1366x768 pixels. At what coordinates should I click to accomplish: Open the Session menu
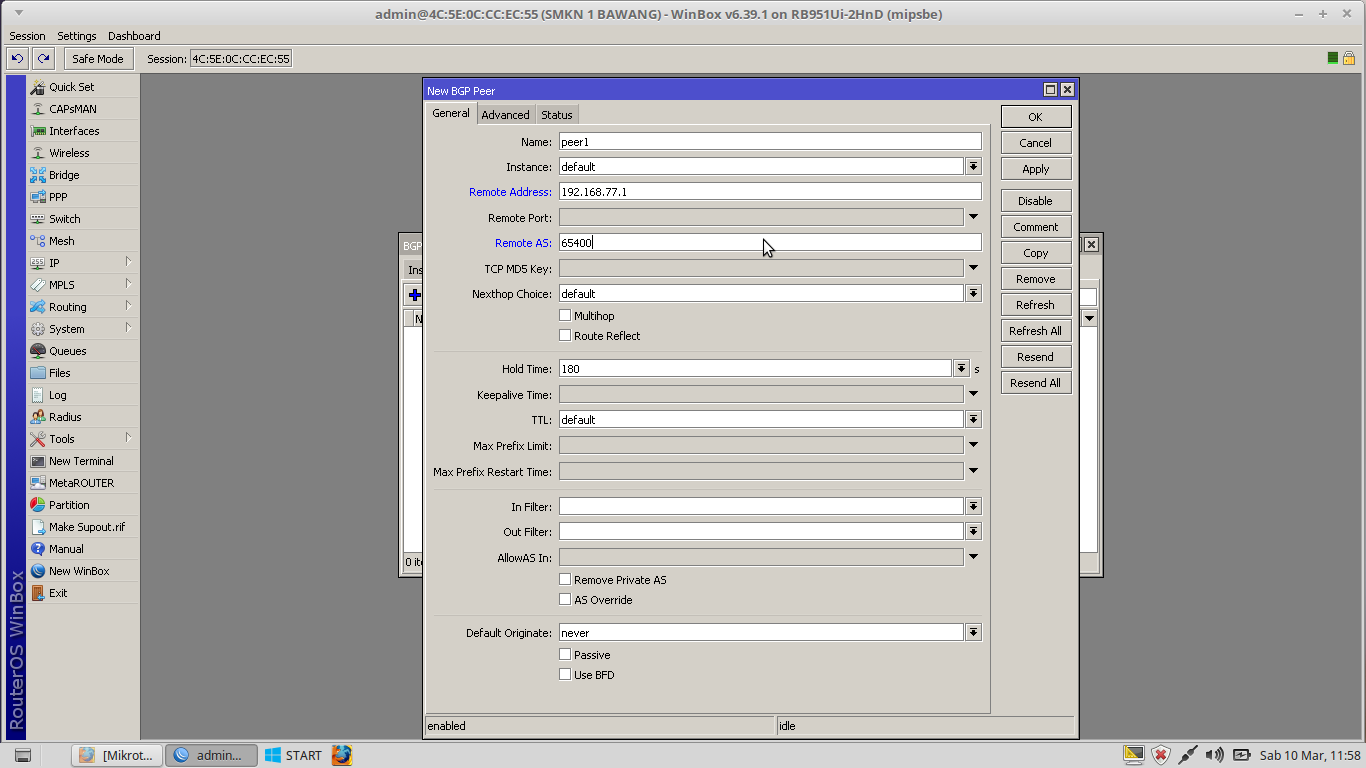[27, 36]
